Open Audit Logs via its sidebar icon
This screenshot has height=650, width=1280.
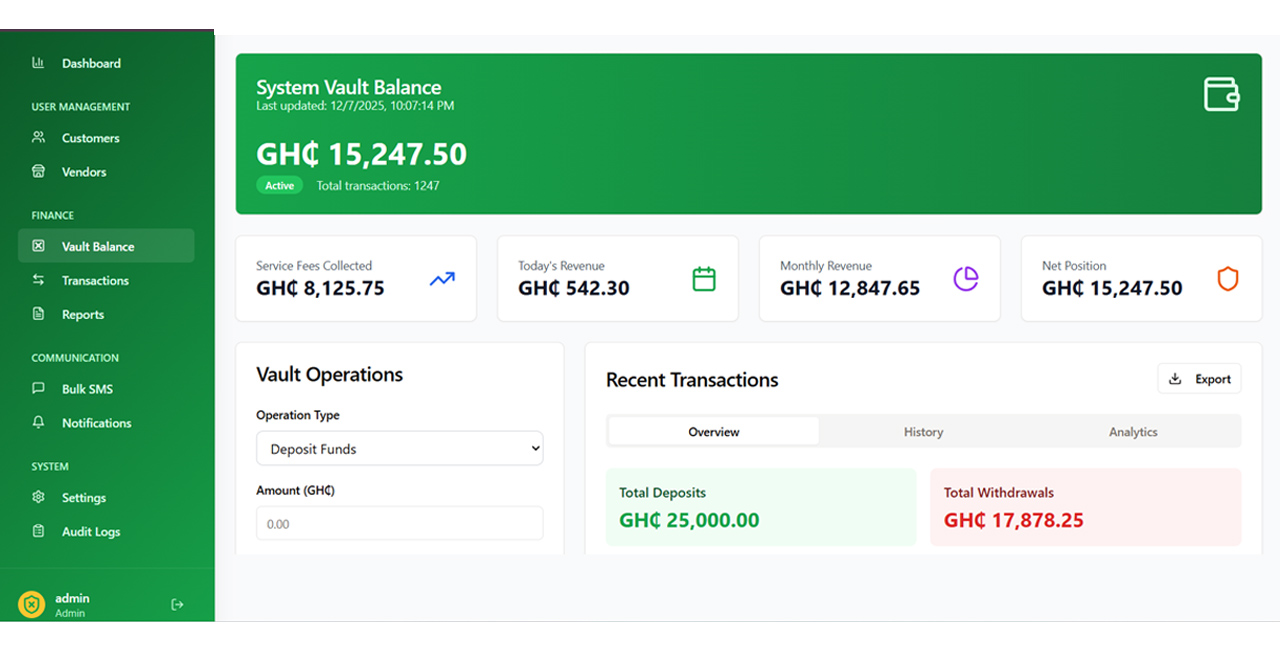38,531
